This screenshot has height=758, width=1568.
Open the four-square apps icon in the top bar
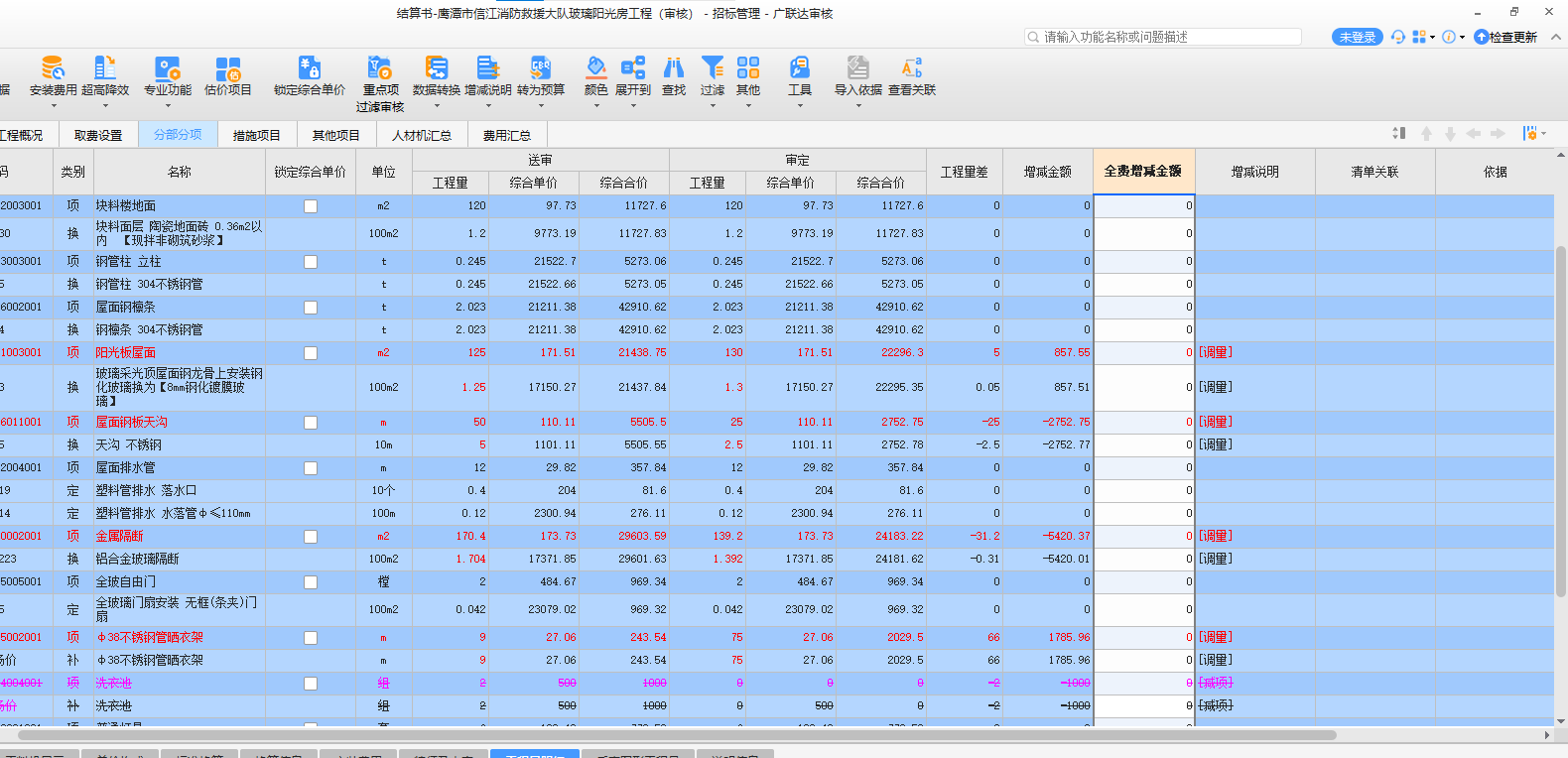(1419, 37)
